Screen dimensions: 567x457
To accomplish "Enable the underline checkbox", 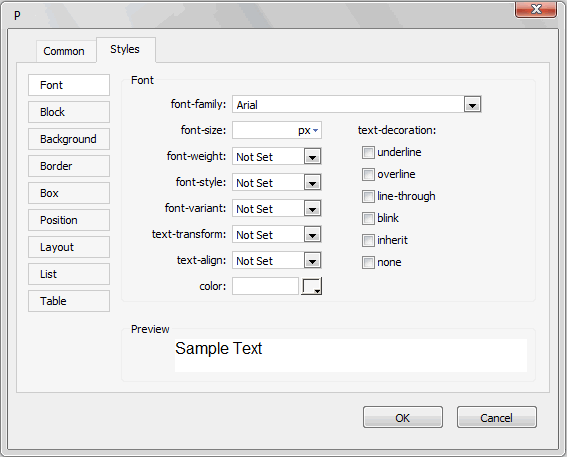I will [x=368, y=153].
